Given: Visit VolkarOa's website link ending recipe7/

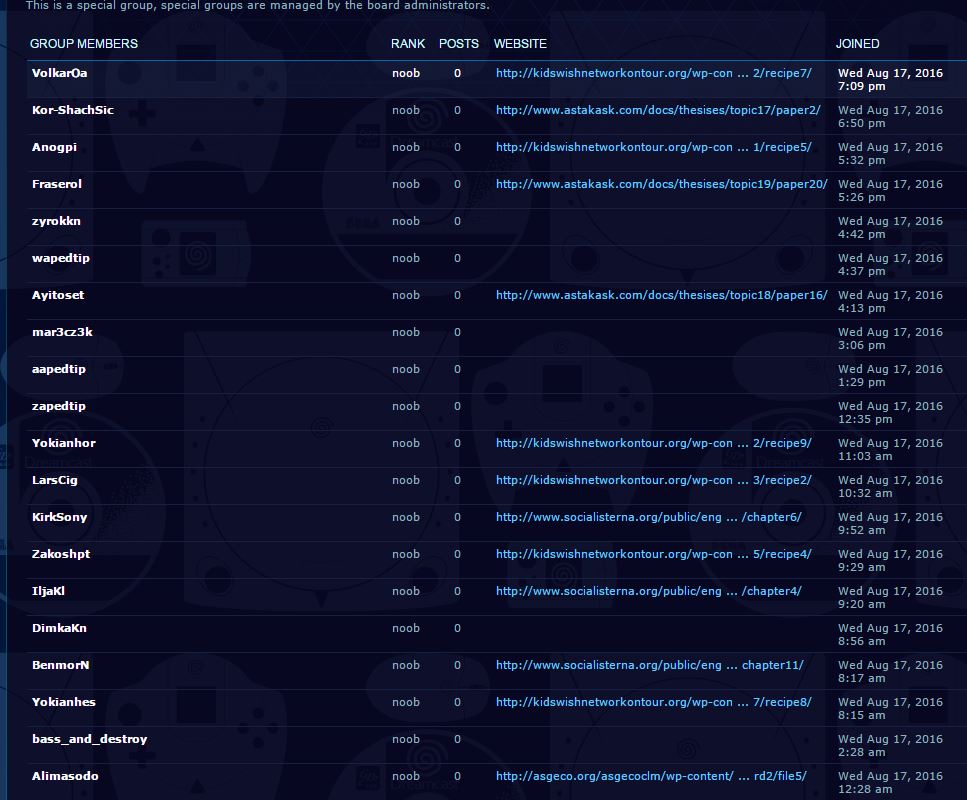Looking at the screenshot, I should pyautogui.click(x=654, y=73).
